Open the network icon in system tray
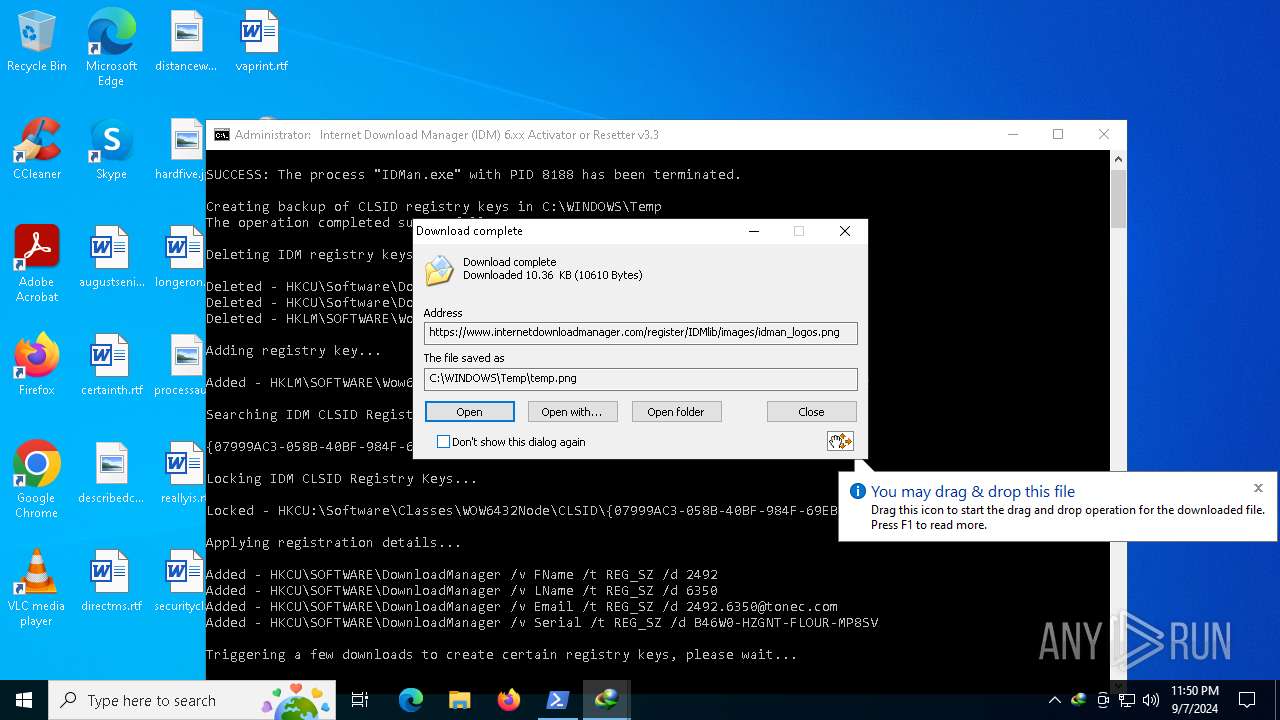 [x=1127, y=700]
